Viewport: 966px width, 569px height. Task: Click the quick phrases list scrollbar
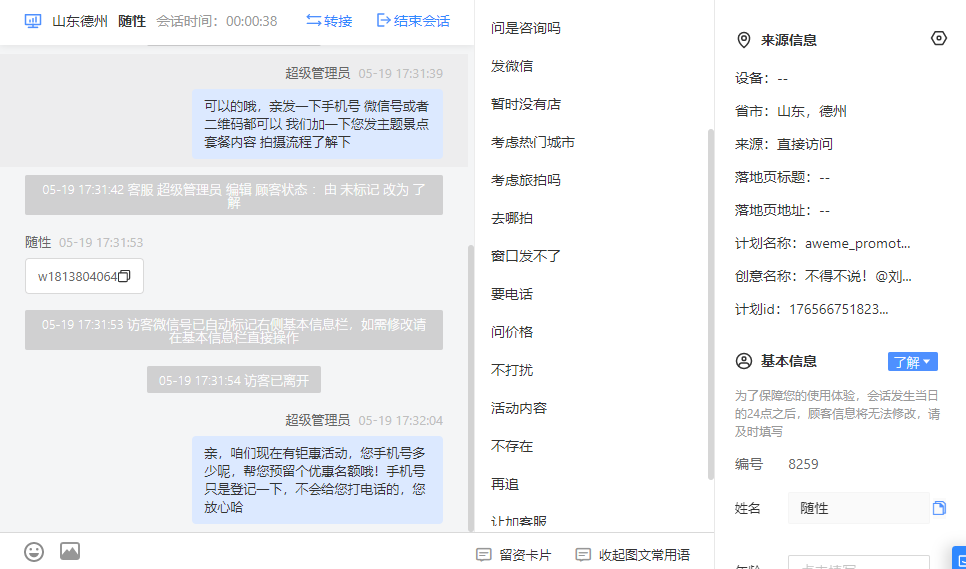coord(711,304)
